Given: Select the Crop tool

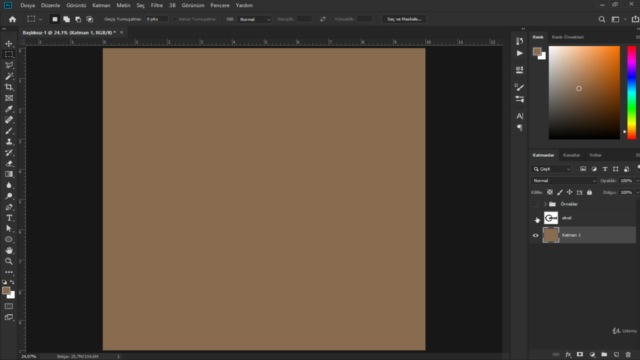Looking at the screenshot, I should tap(9, 87).
